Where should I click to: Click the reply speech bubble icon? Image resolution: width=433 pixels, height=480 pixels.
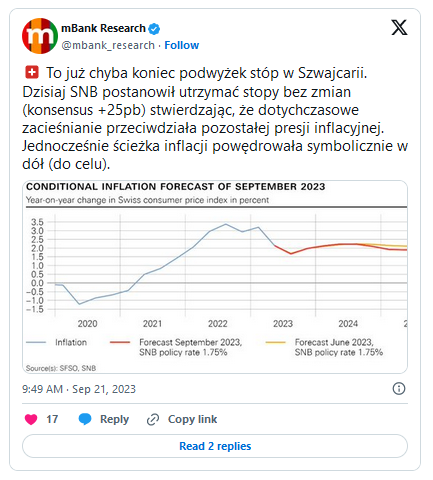(x=85, y=419)
